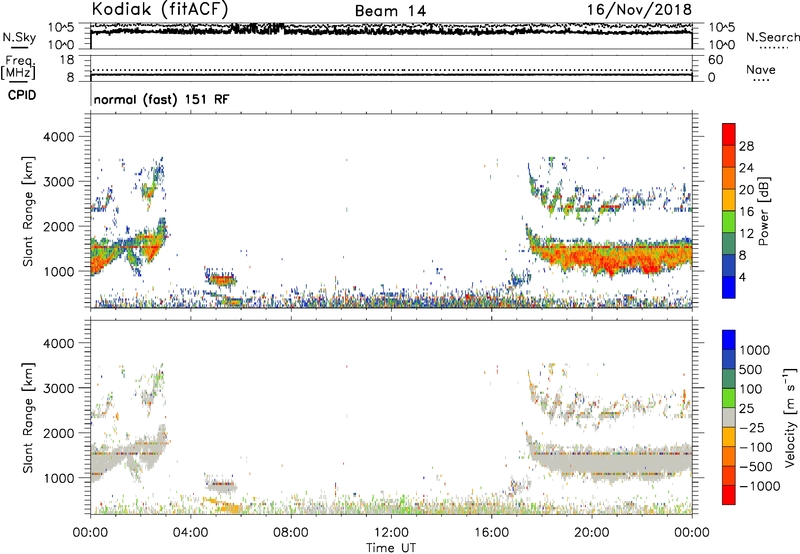Click 'normal (fast) 151 RF' text

click(x=161, y=99)
